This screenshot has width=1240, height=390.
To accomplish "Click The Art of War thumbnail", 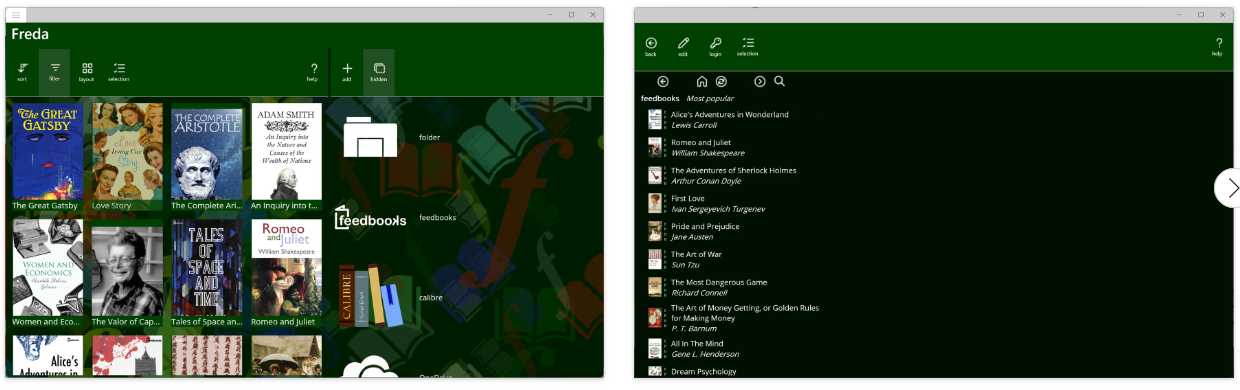I will (x=654, y=259).
